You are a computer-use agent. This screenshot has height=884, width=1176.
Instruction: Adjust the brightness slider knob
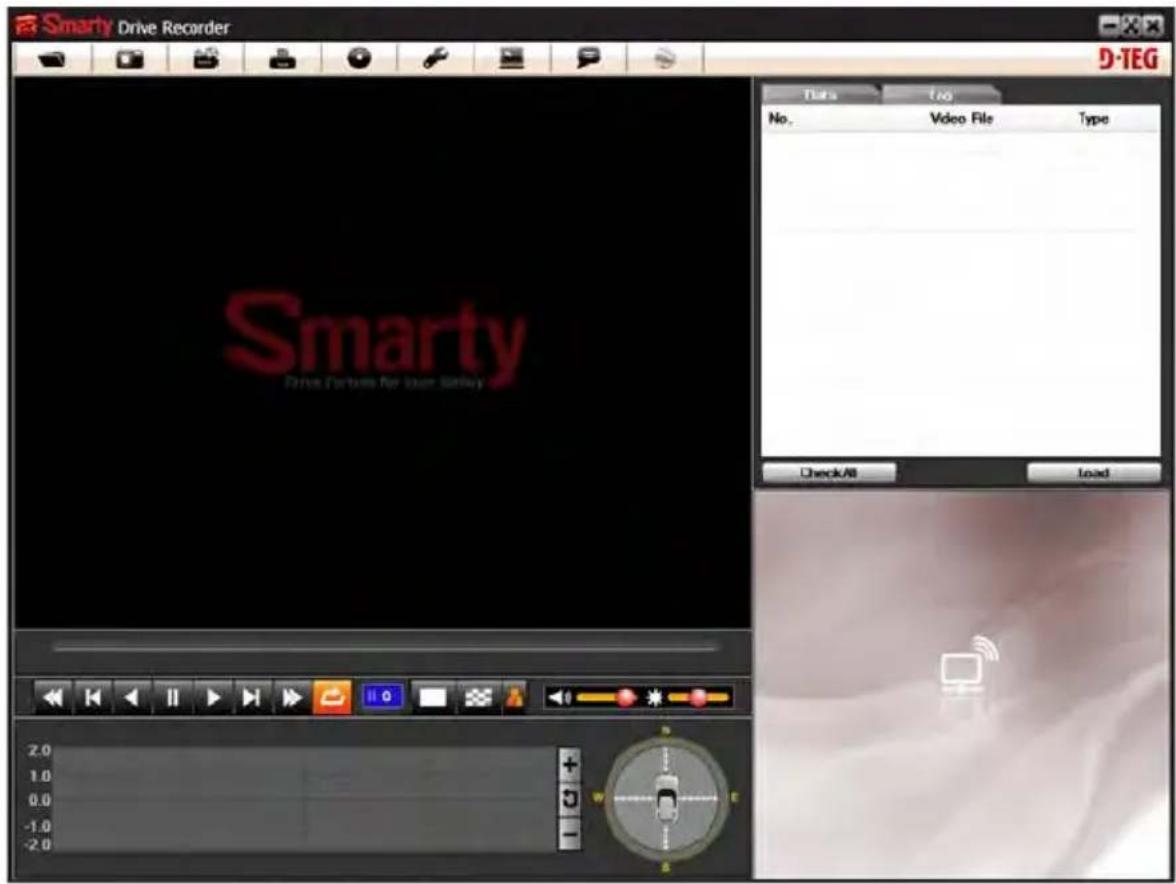point(698,698)
